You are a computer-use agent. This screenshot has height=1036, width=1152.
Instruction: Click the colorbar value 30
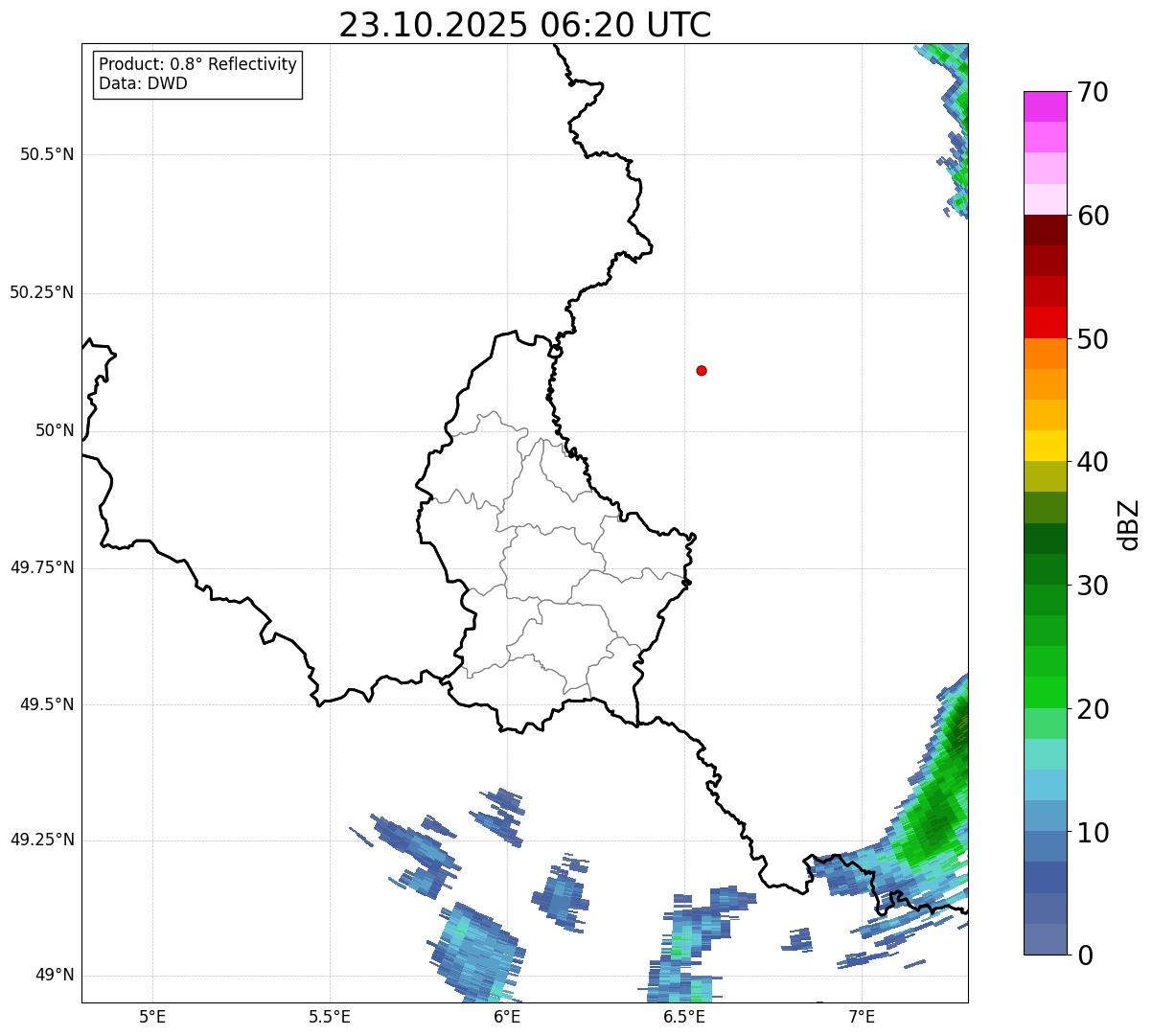point(1092,586)
